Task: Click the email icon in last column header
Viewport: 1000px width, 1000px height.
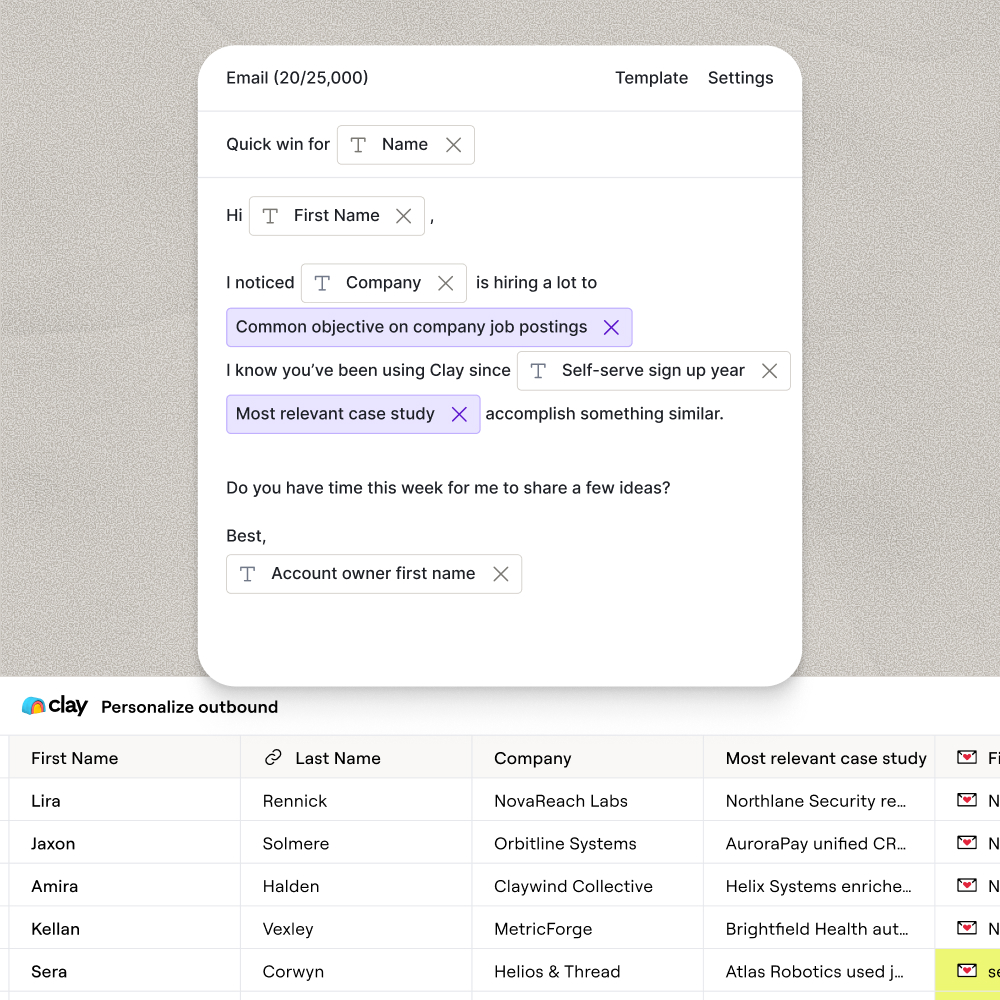Action: [967, 757]
